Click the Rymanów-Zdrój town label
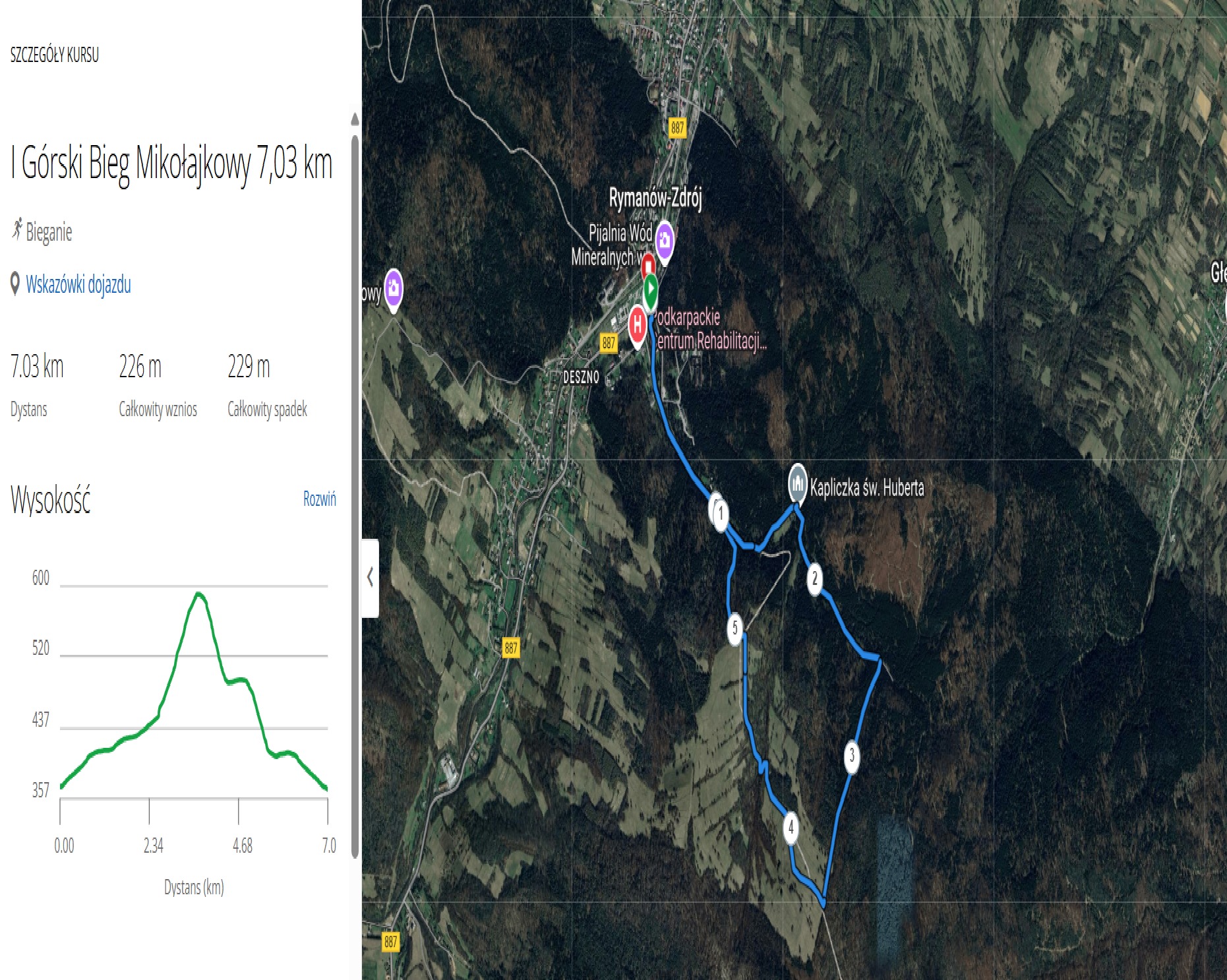 [655, 197]
